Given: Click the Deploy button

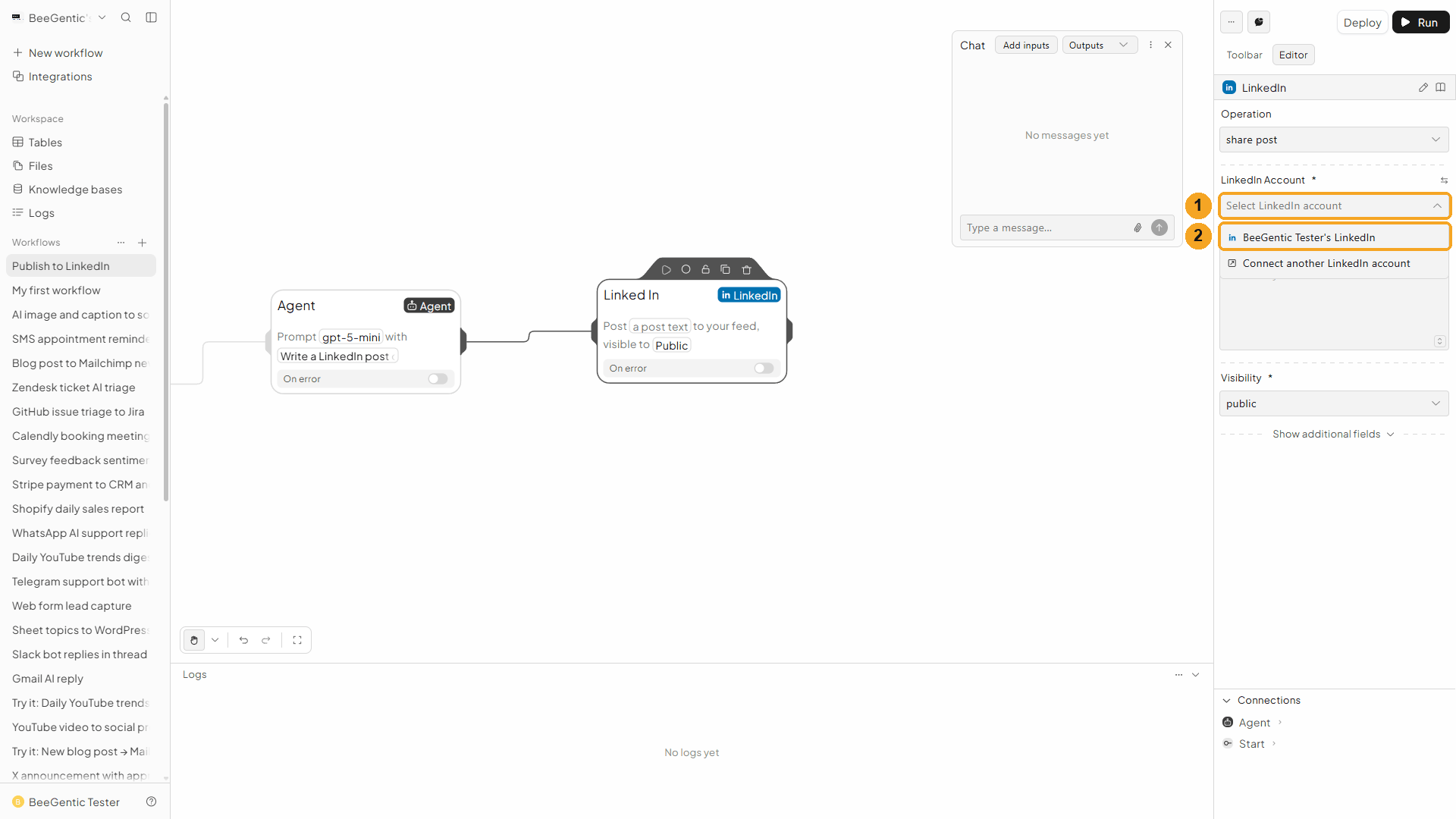Looking at the screenshot, I should 1362,22.
